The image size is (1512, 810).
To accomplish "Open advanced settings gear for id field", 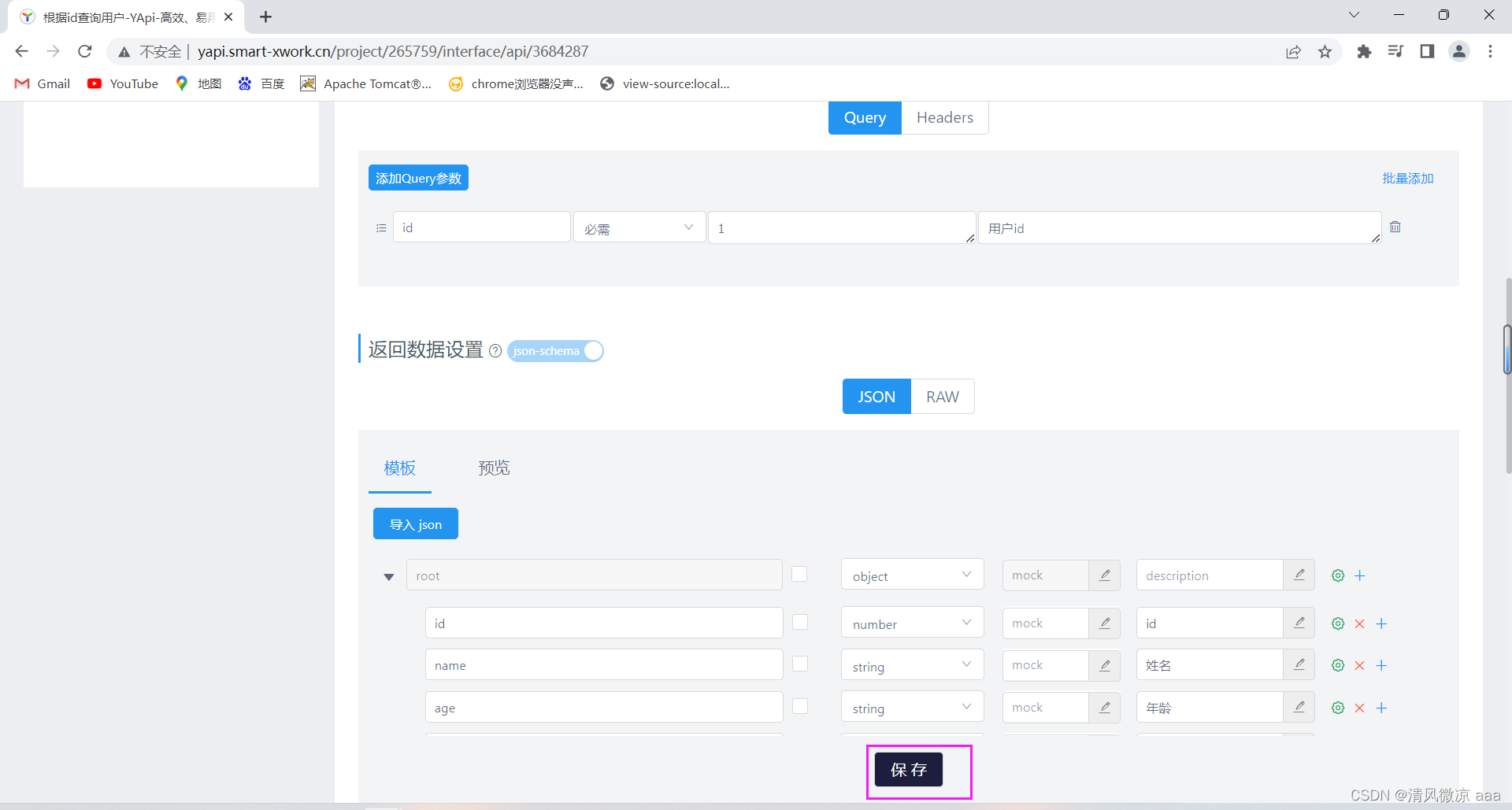I will point(1338,623).
